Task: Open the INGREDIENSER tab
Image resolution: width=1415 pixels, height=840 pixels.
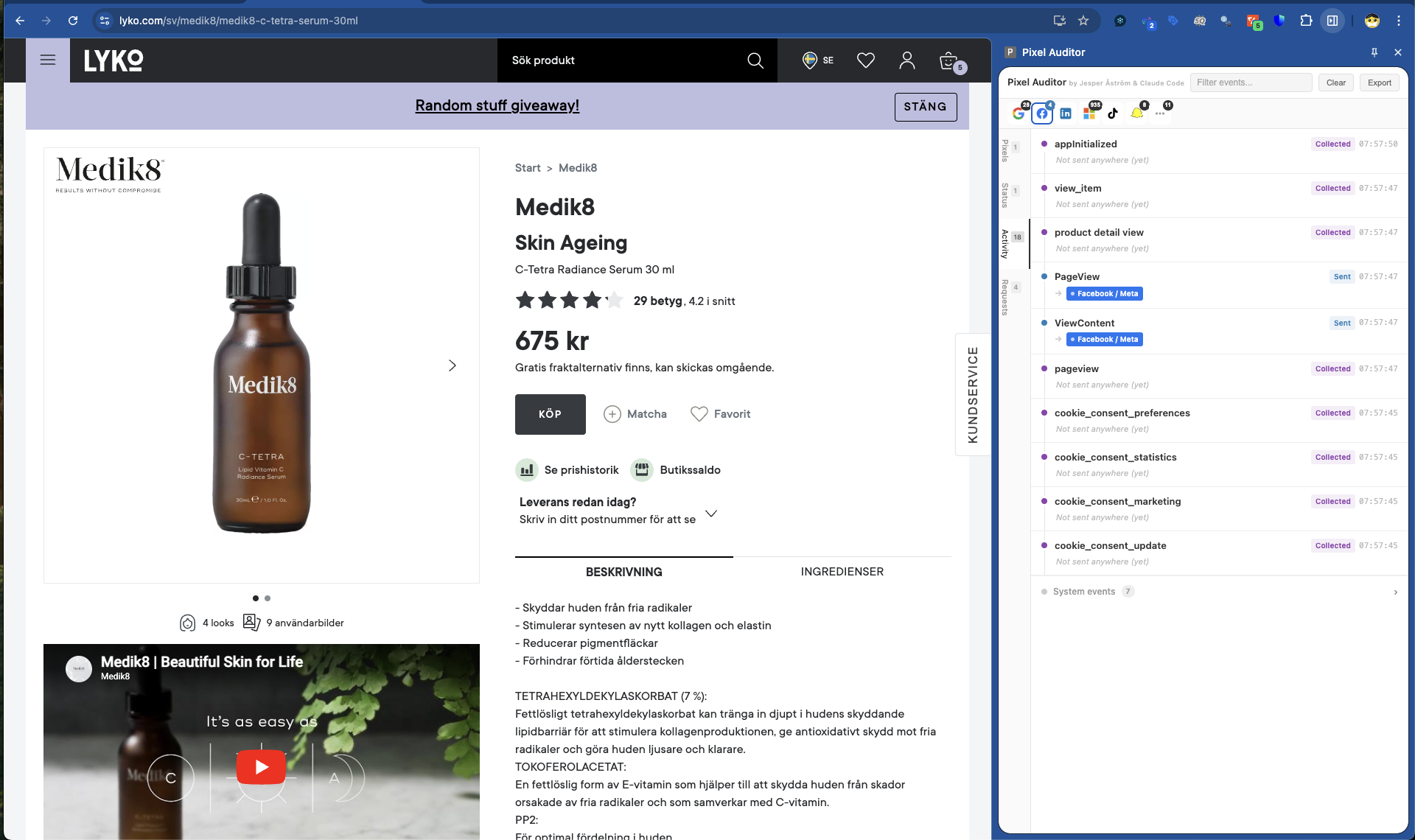Action: click(842, 571)
